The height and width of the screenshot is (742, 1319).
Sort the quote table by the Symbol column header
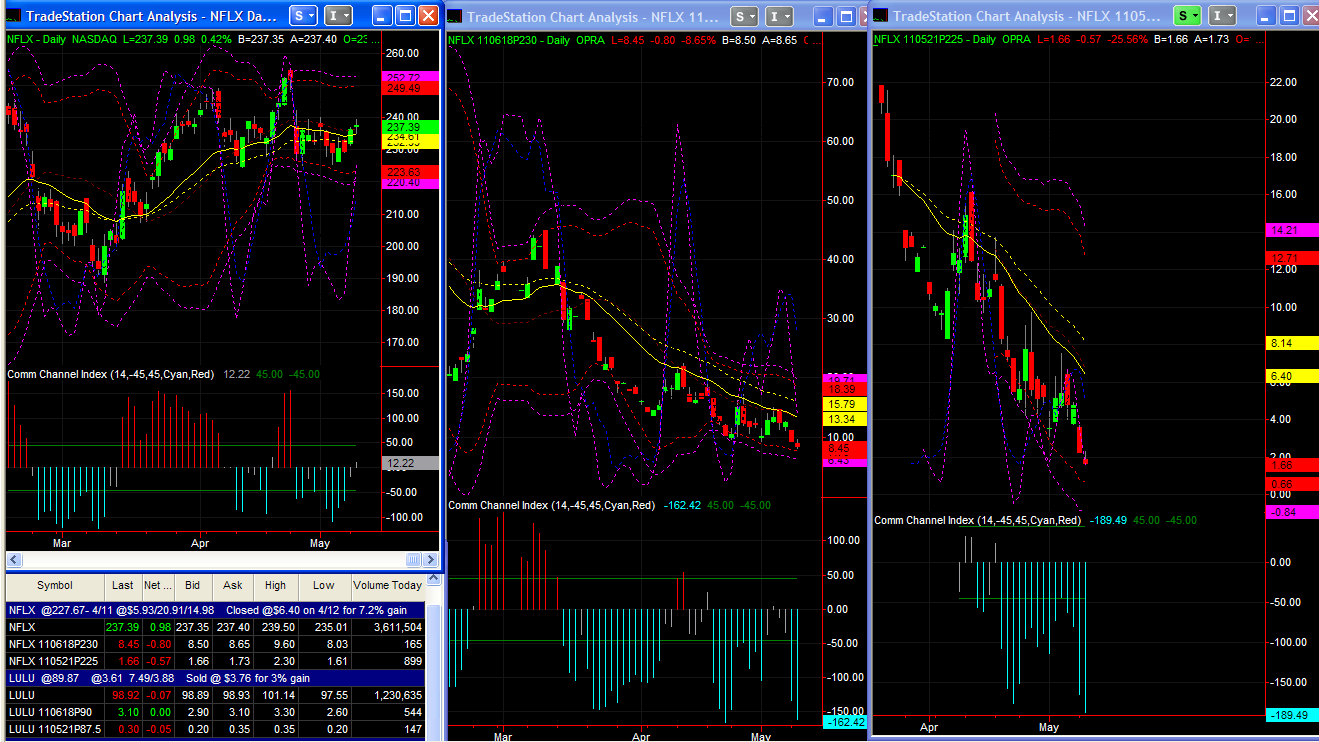(x=55, y=585)
